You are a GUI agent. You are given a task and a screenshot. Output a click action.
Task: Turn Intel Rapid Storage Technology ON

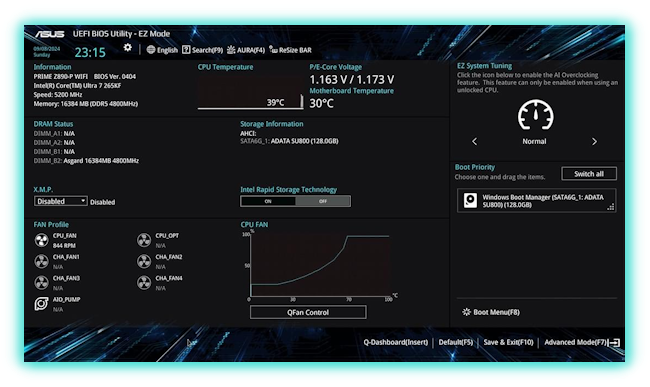pos(268,201)
